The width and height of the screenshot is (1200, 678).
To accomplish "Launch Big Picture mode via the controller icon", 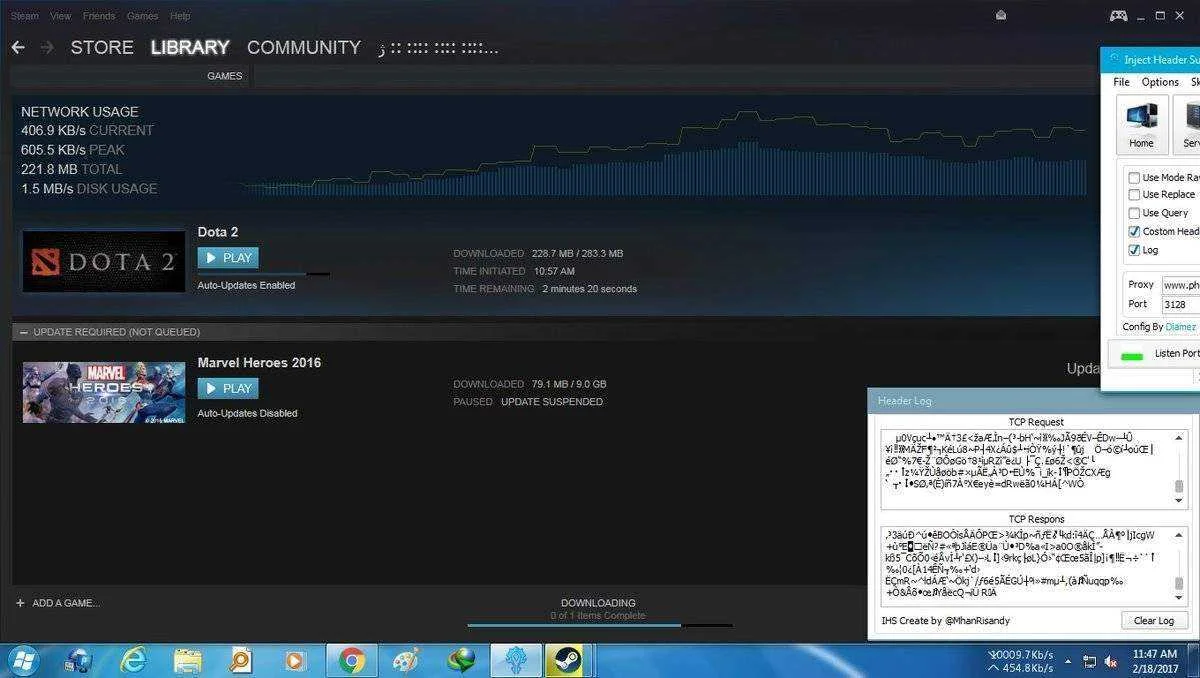I will point(1119,16).
